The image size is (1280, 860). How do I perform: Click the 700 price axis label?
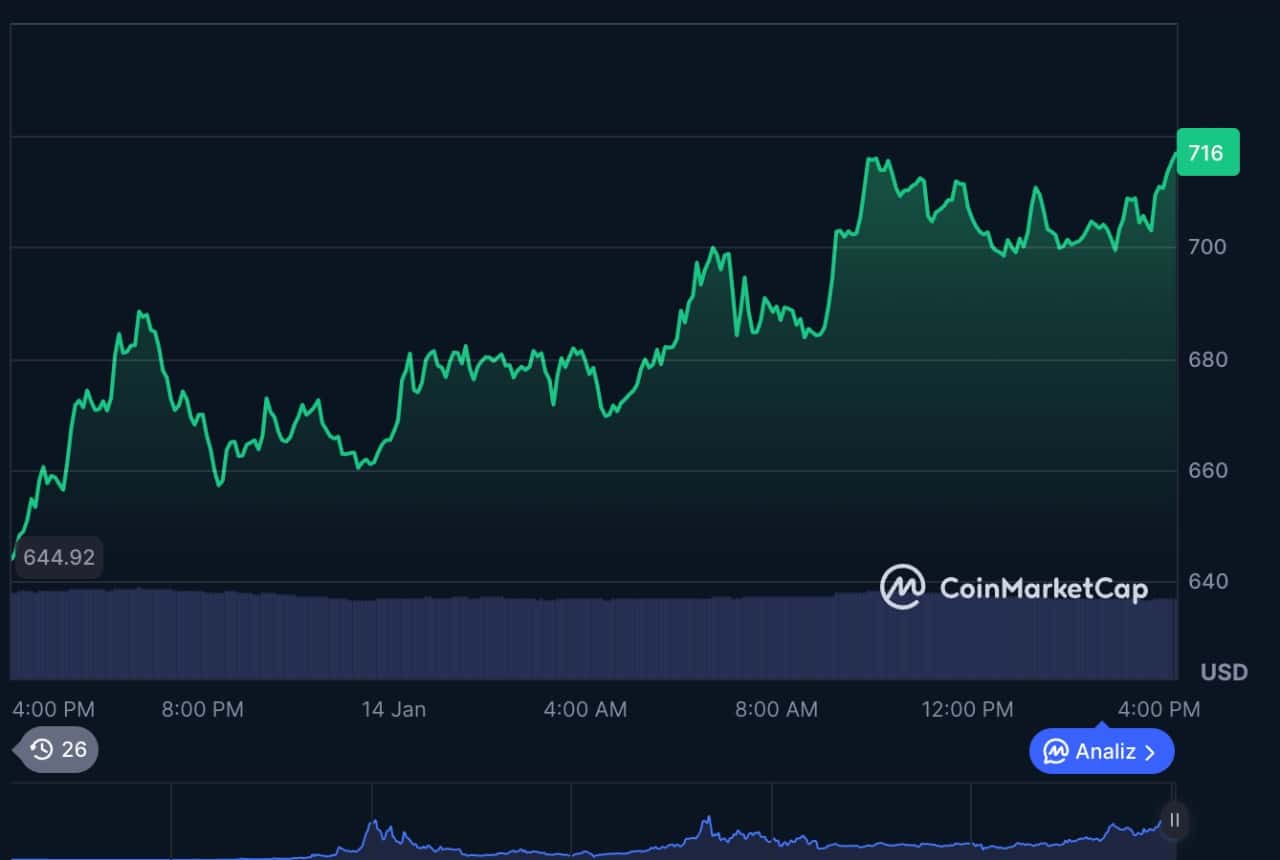1207,247
